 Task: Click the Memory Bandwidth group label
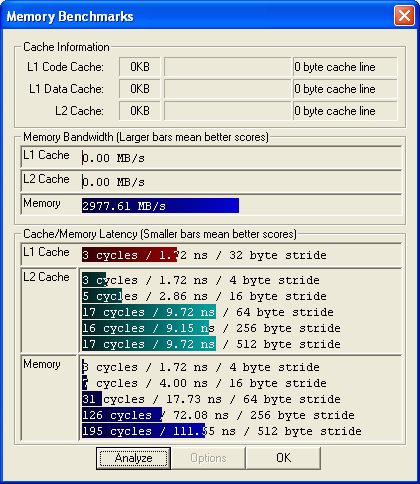point(146,137)
